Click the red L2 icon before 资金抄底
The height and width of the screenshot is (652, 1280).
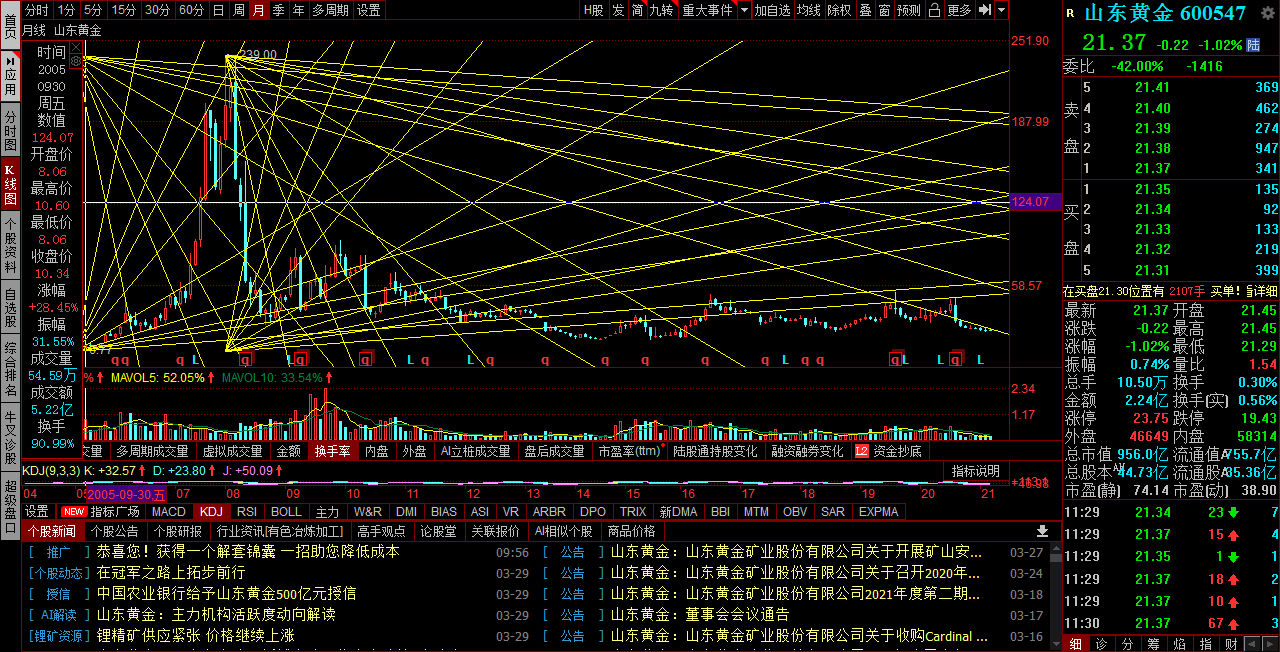862,451
